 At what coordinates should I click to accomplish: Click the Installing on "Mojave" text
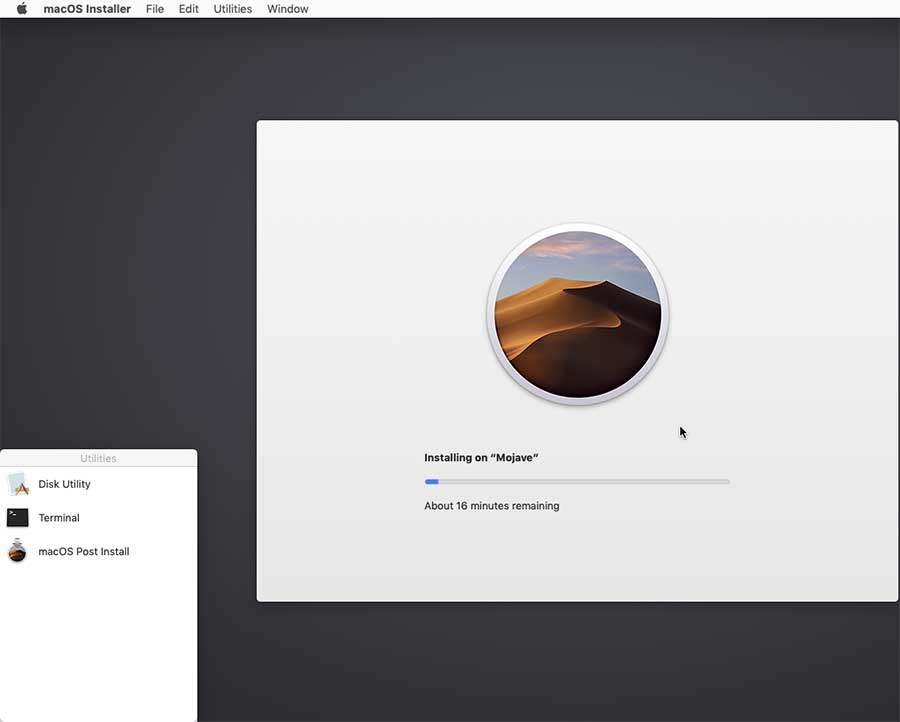point(481,457)
